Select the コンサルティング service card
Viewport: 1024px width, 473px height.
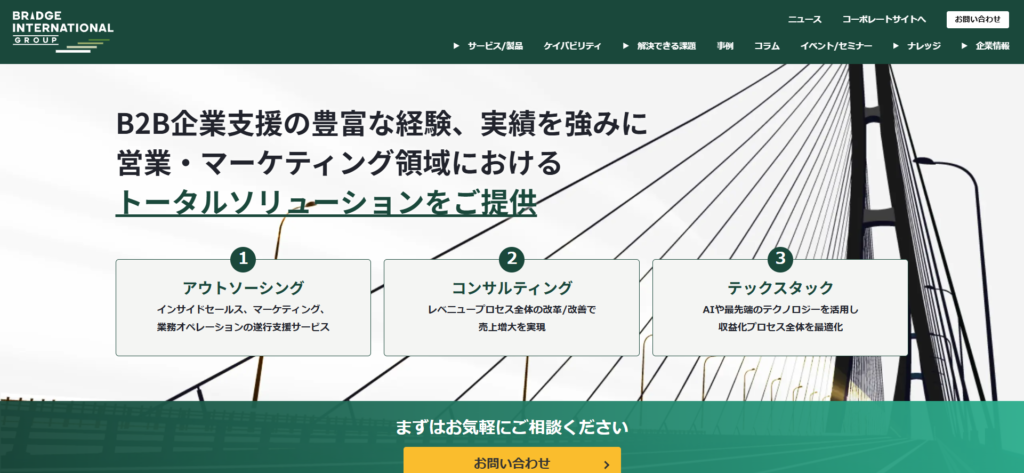[511, 308]
